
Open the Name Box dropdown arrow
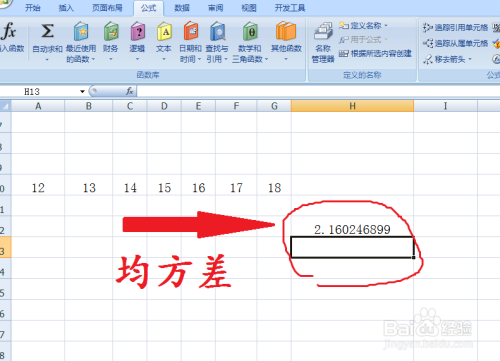click(x=82, y=91)
